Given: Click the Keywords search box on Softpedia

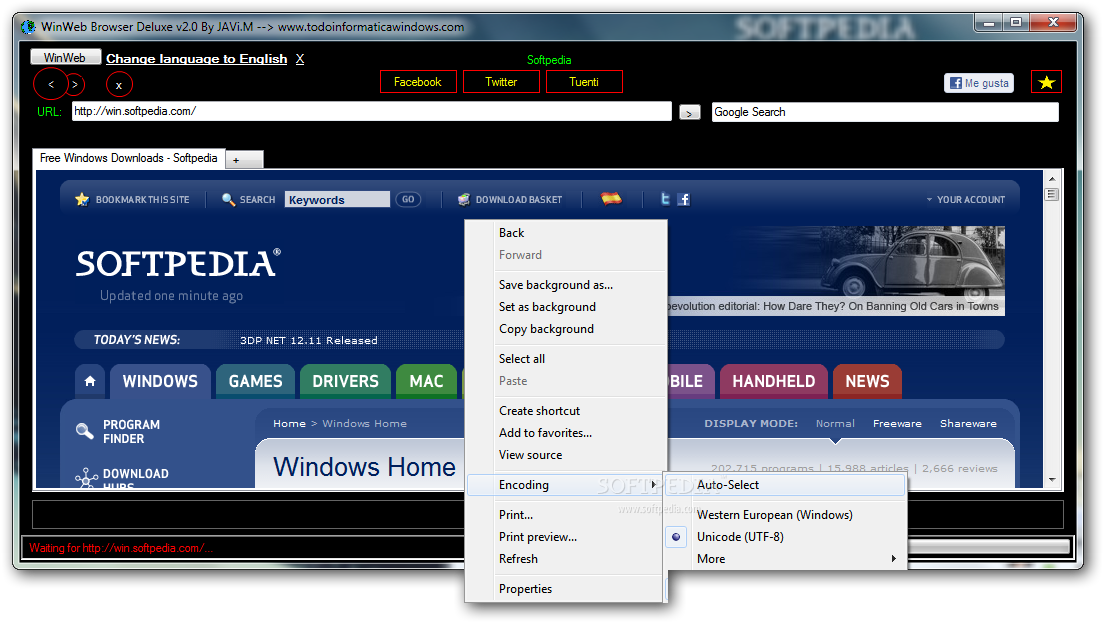Looking at the screenshot, I should 337,199.
